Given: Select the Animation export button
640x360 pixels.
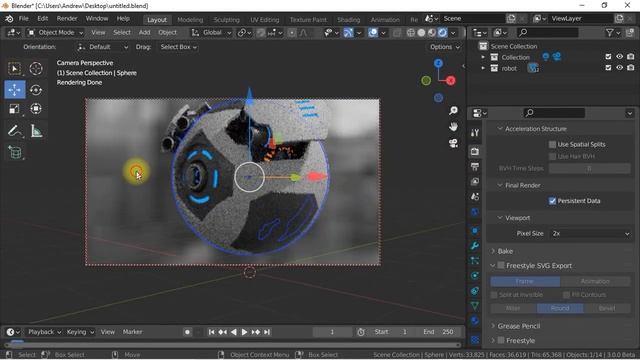Looking at the screenshot, I should click(595, 281).
